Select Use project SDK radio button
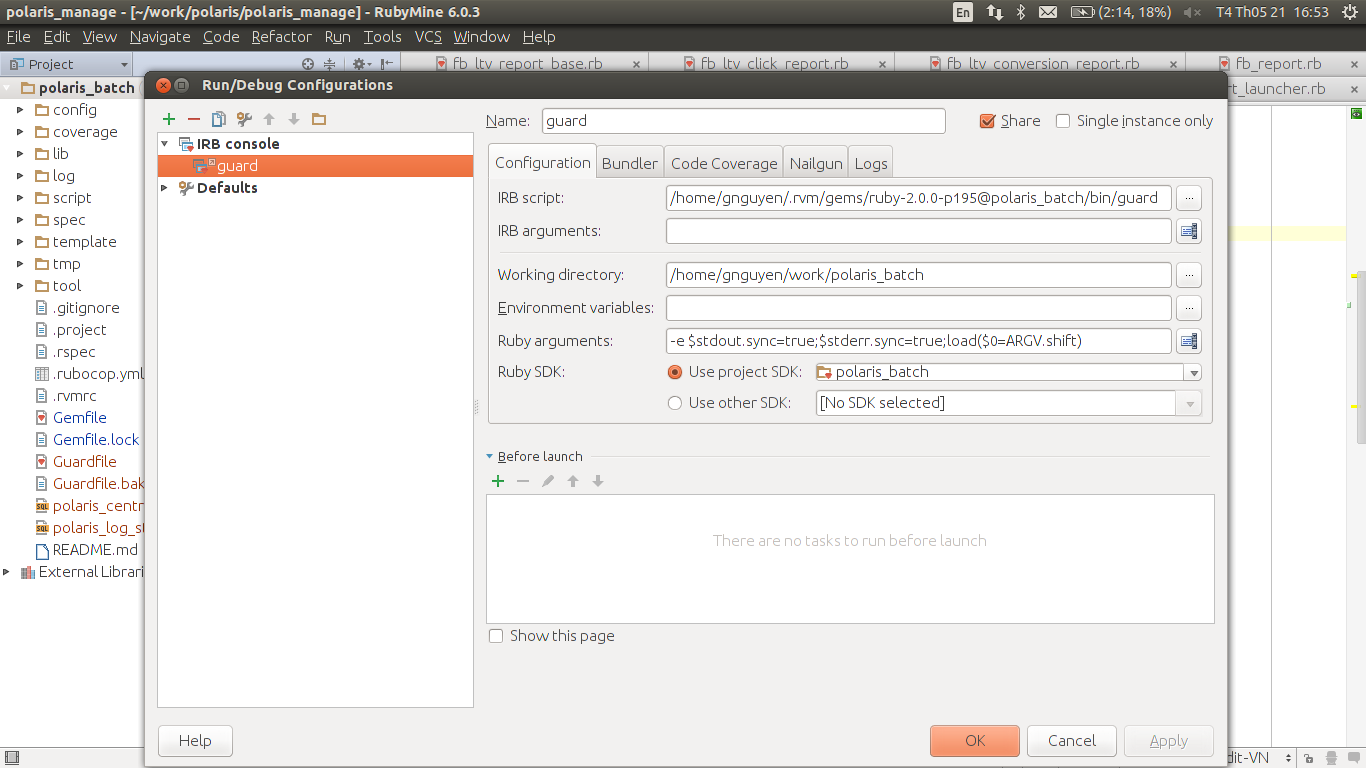Image resolution: width=1366 pixels, height=768 pixels. (675, 372)
